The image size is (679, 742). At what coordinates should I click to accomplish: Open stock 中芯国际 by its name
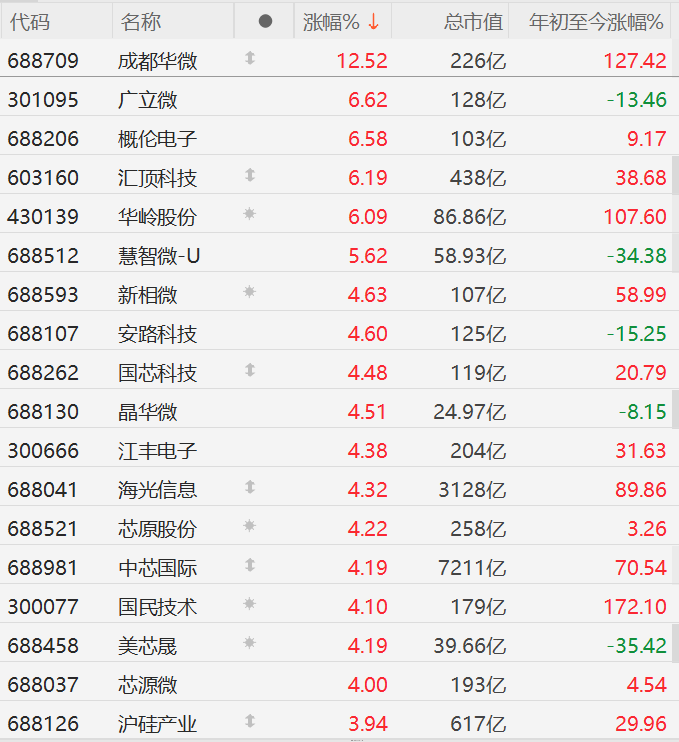[x=158, y=568]
